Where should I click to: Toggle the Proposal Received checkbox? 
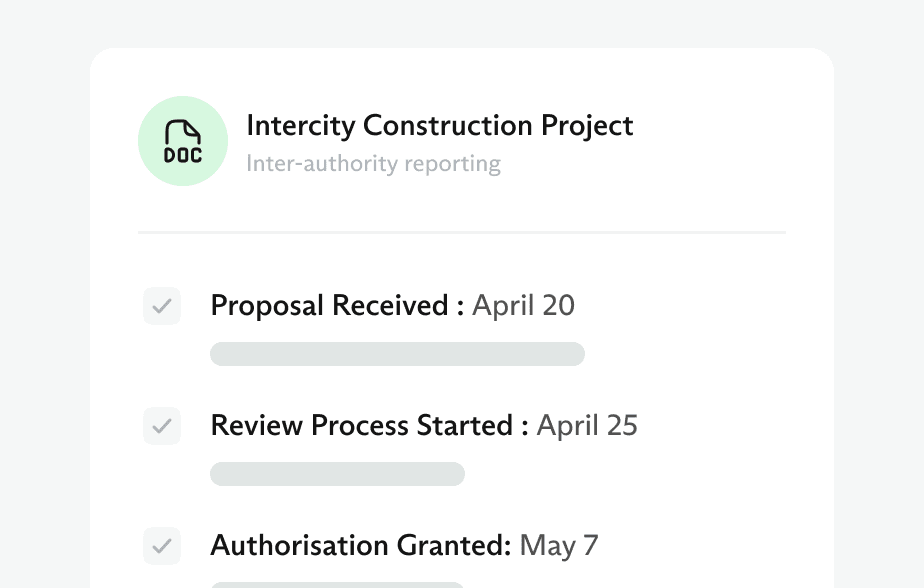(x=162, y=306)
